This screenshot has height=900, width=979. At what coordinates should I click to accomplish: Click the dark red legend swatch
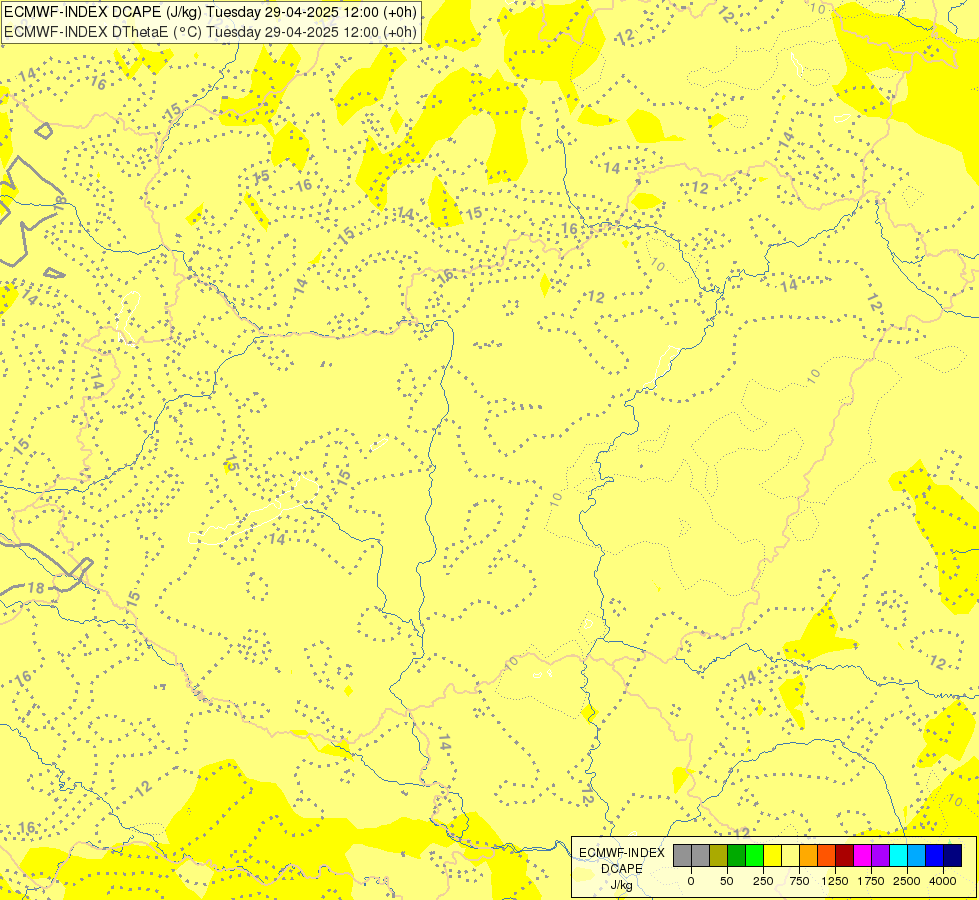click(845, 855)
